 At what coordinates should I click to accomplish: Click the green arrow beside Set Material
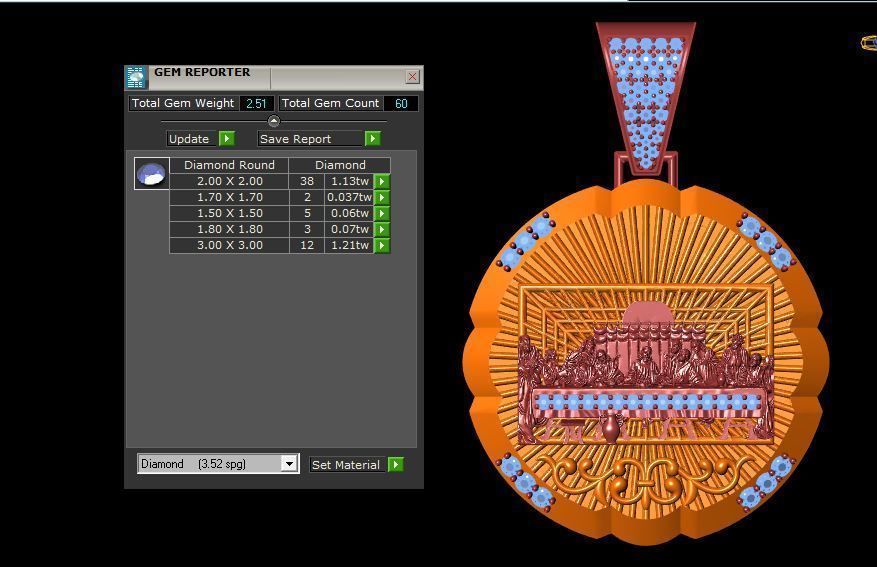coord(395,465)
